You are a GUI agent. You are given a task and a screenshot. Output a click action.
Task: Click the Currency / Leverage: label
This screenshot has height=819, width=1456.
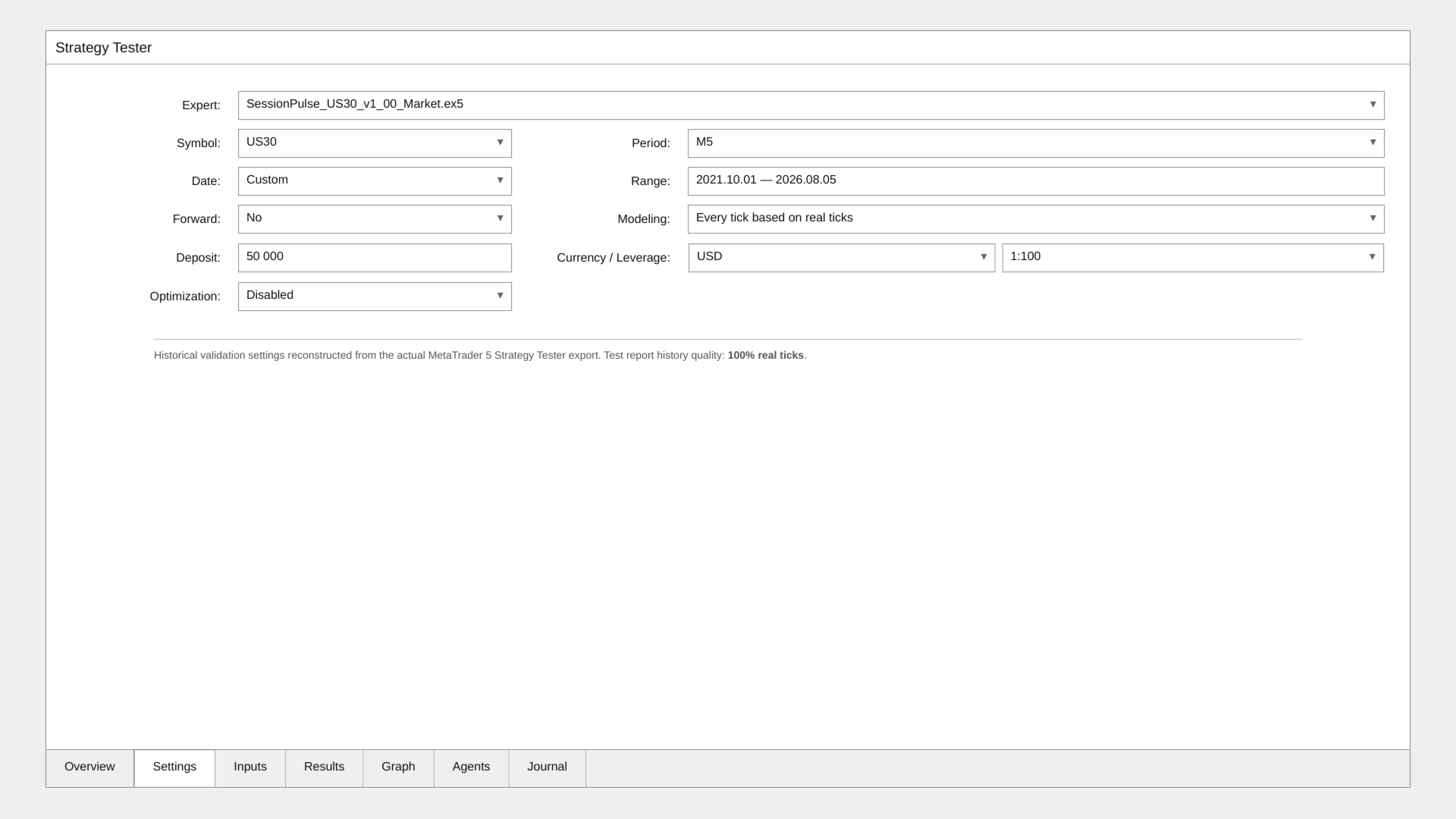(x=613, y=258)
